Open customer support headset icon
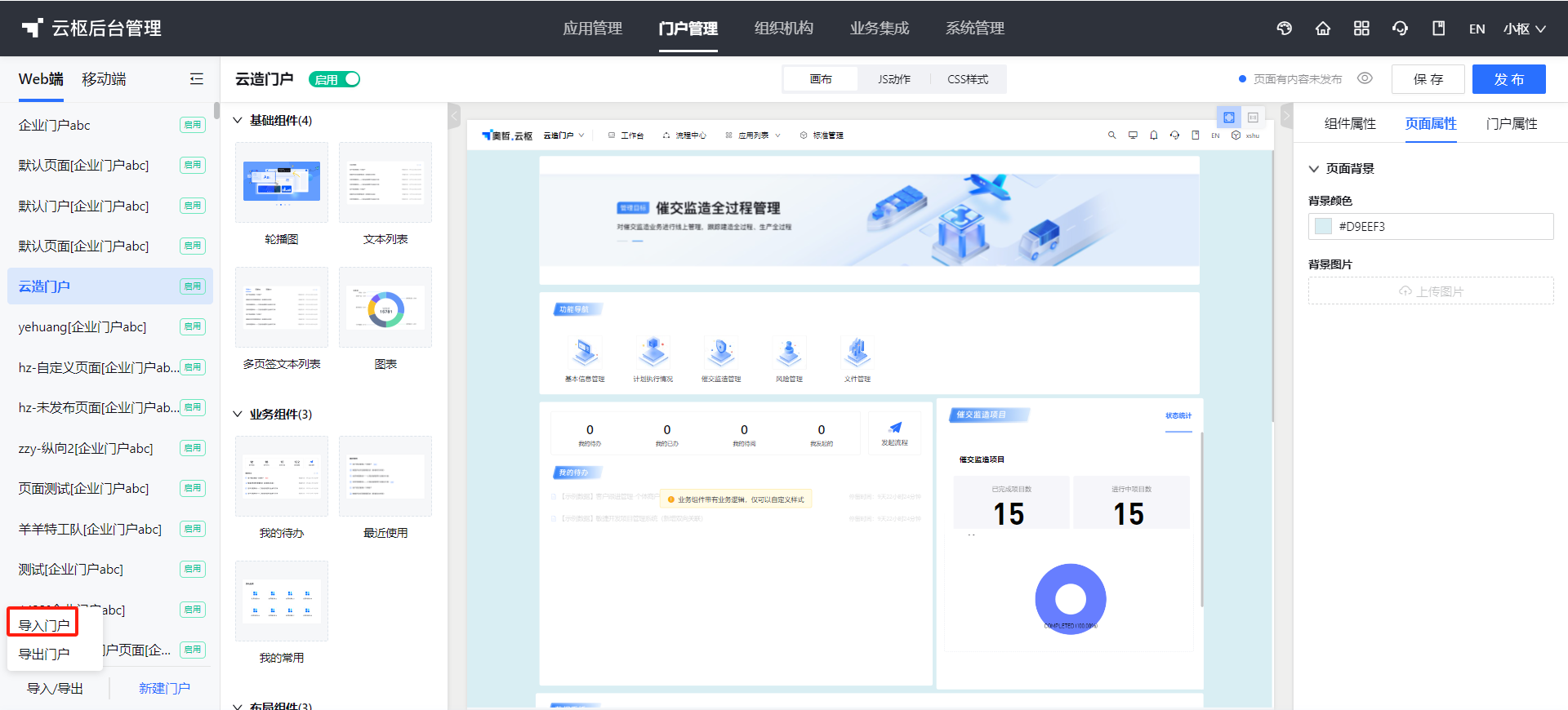Image resolution: width=1568 pixels, height=710 pixels. (x=1400, y=29)
